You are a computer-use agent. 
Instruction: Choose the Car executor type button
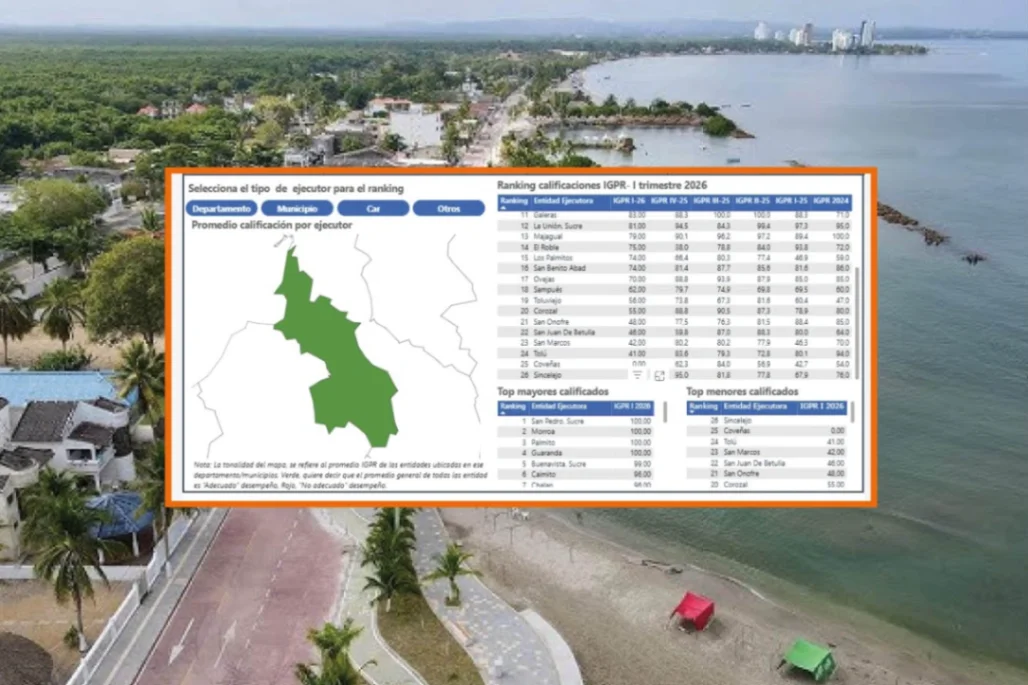[x=373, y=208]
